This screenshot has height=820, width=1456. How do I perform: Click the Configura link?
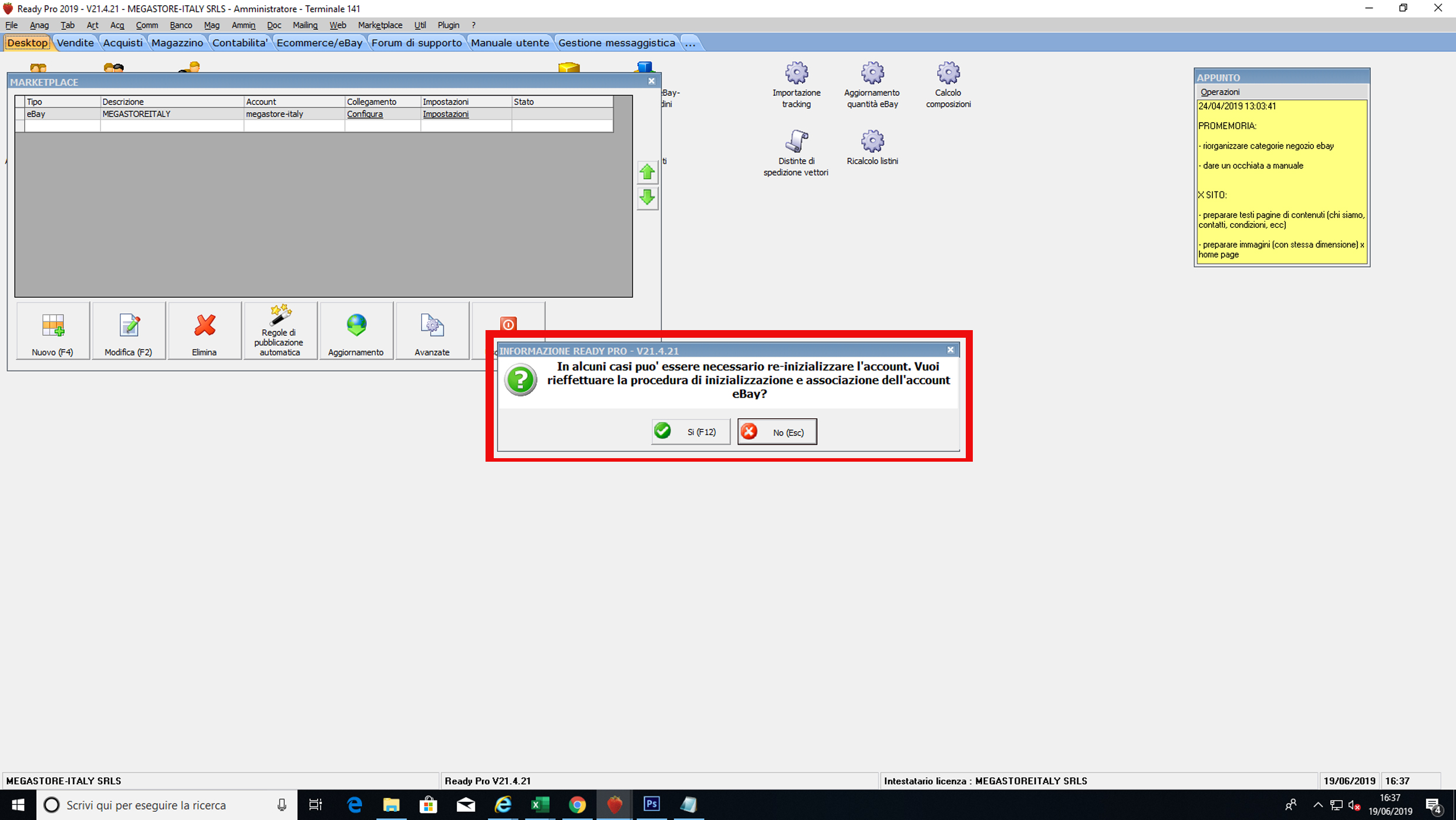[x=365, y=114]
